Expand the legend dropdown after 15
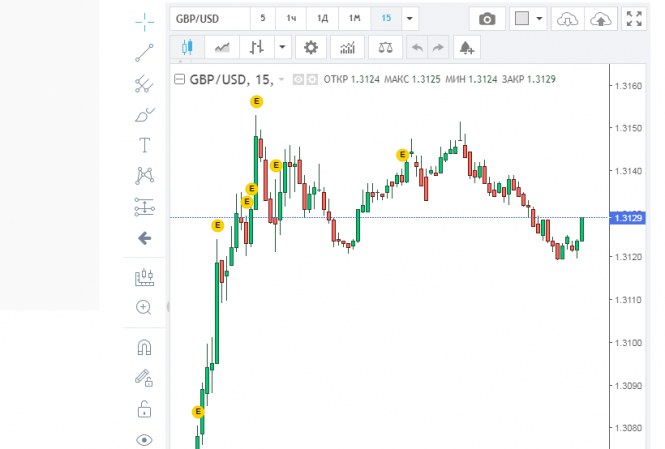 (x=281, y=79)
